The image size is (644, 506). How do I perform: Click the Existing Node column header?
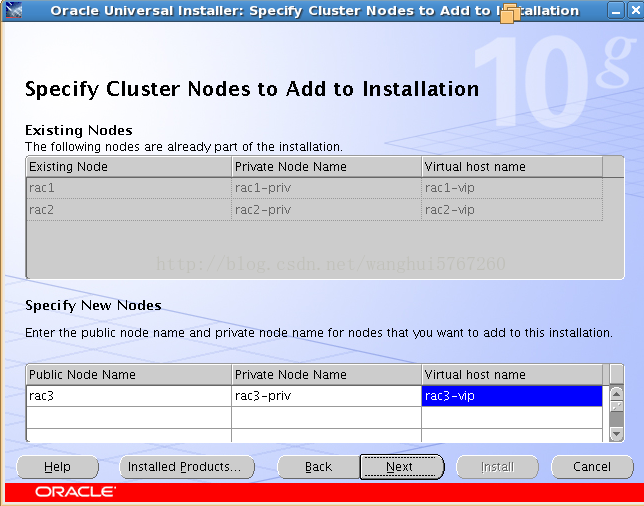point(129,167)
